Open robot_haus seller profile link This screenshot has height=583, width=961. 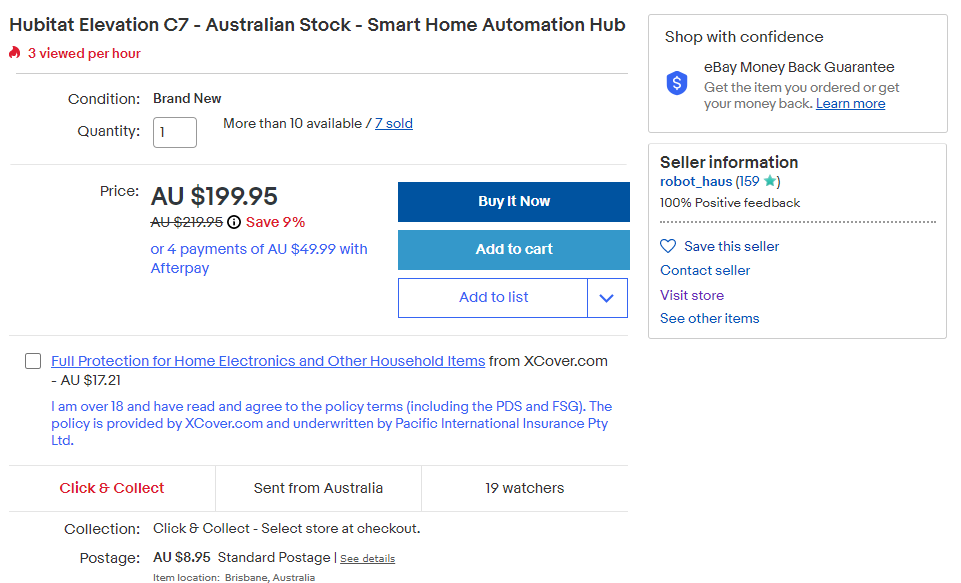pos(696,181)
